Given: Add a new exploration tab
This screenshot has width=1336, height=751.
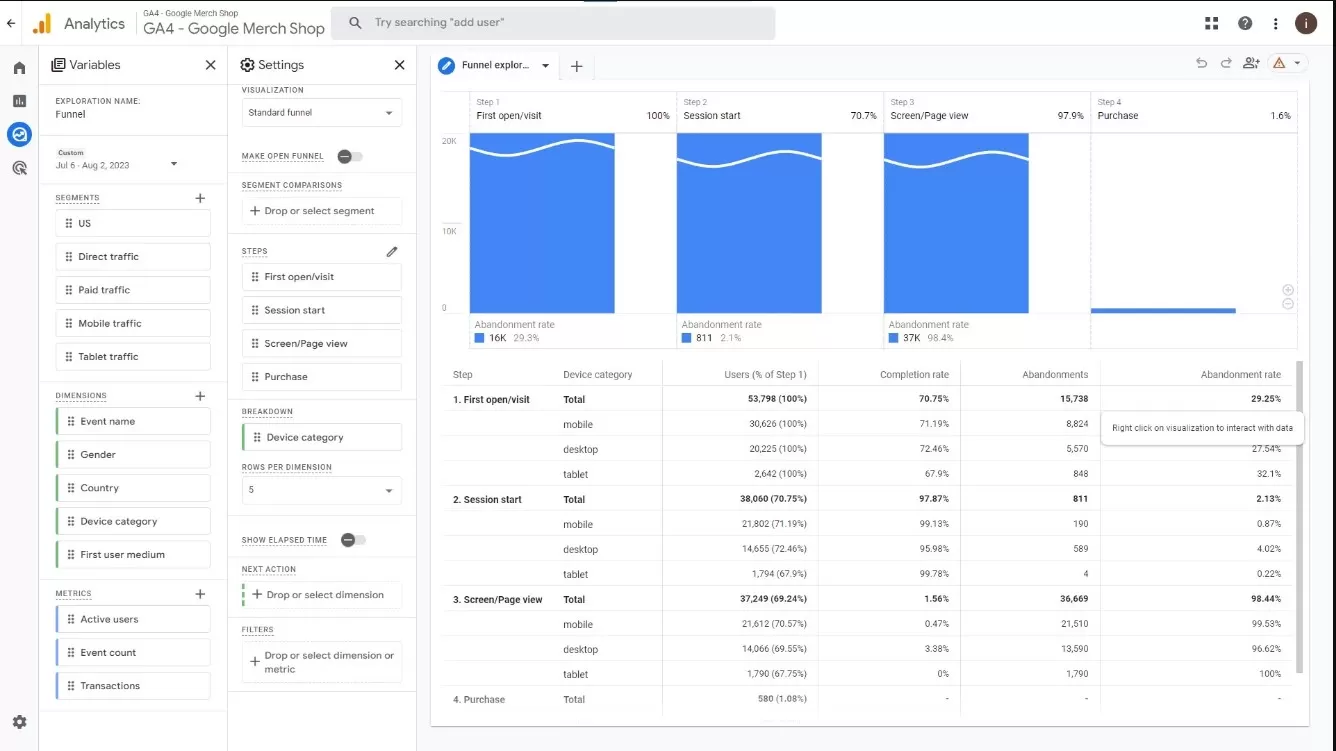Looking at the screenshot, I should pos(577,66).
